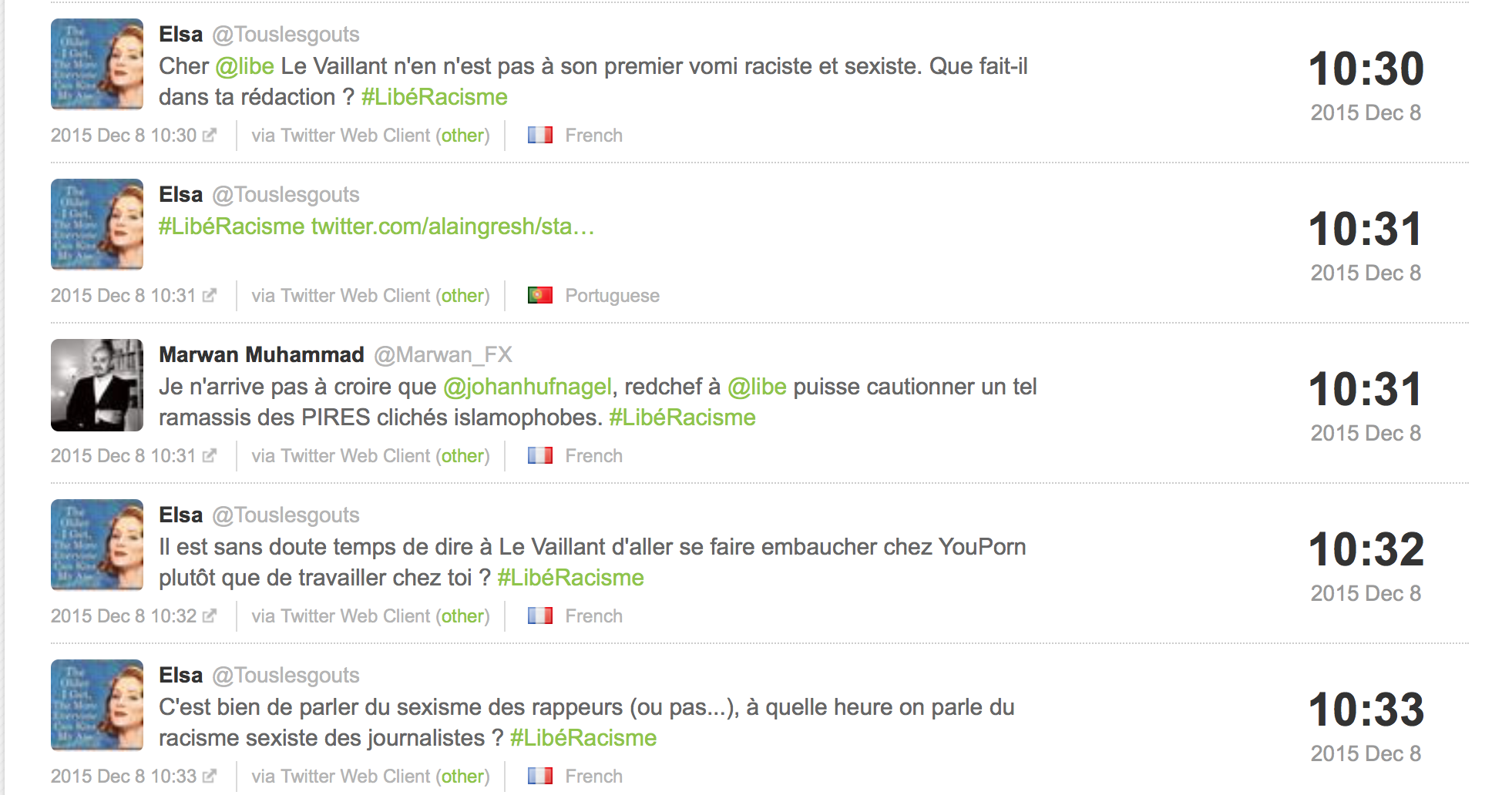
Task: Open the twitter.com/alaingresh/sta… link
Action: click(452, 226)
